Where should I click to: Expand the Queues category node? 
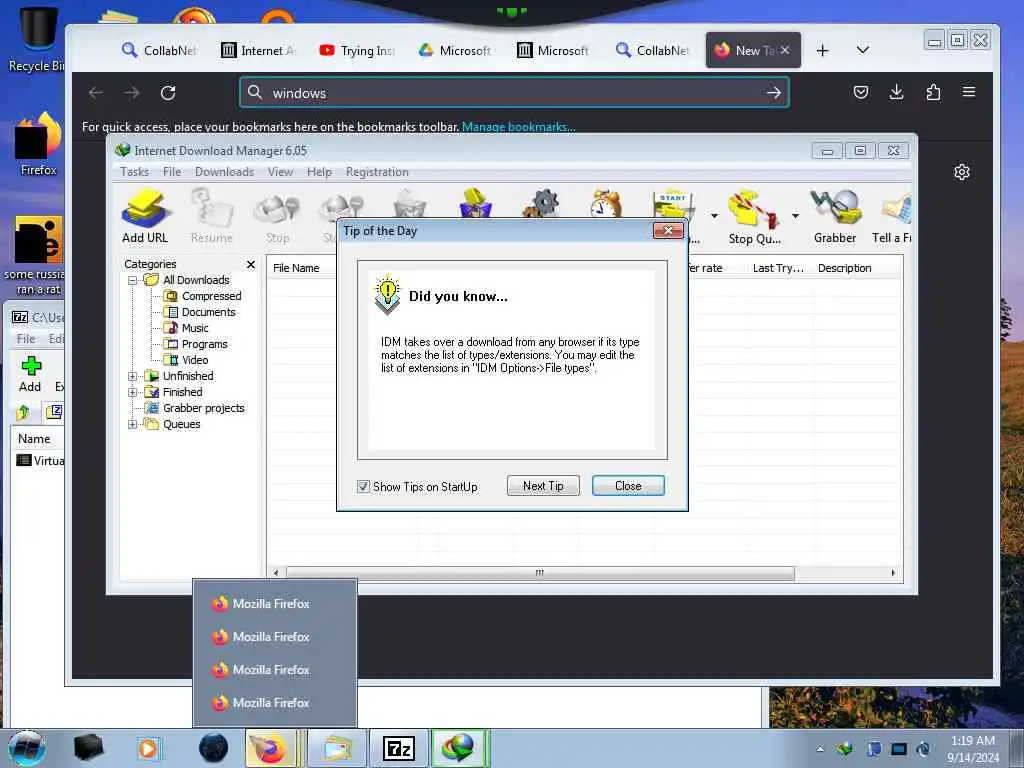(x=133, y=424)
